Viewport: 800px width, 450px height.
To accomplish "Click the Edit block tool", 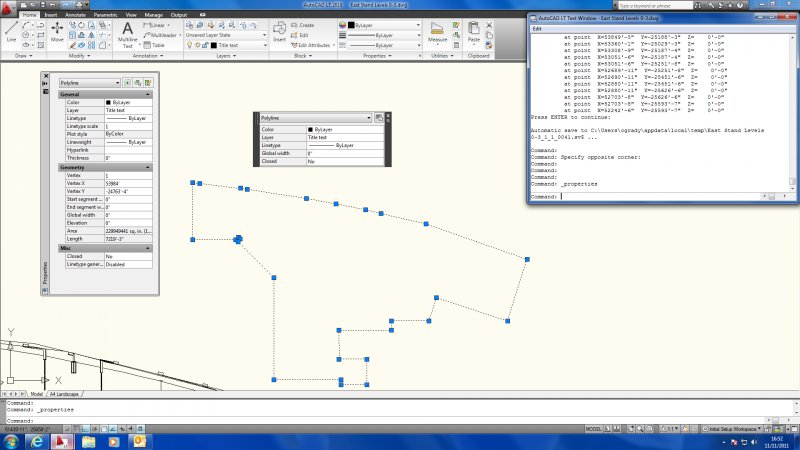I will click(x=299, y=35).
